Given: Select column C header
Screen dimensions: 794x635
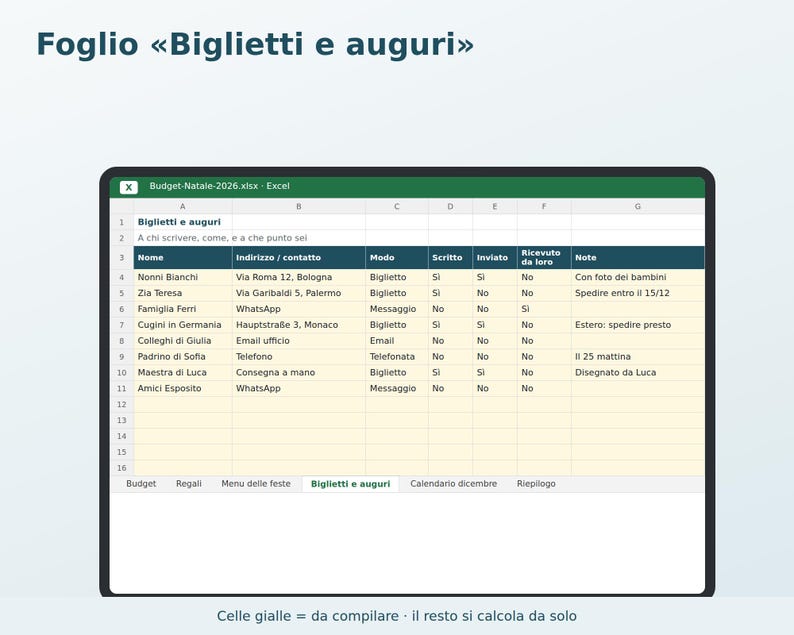Looking at the screenshot, I should coord(396,206).
